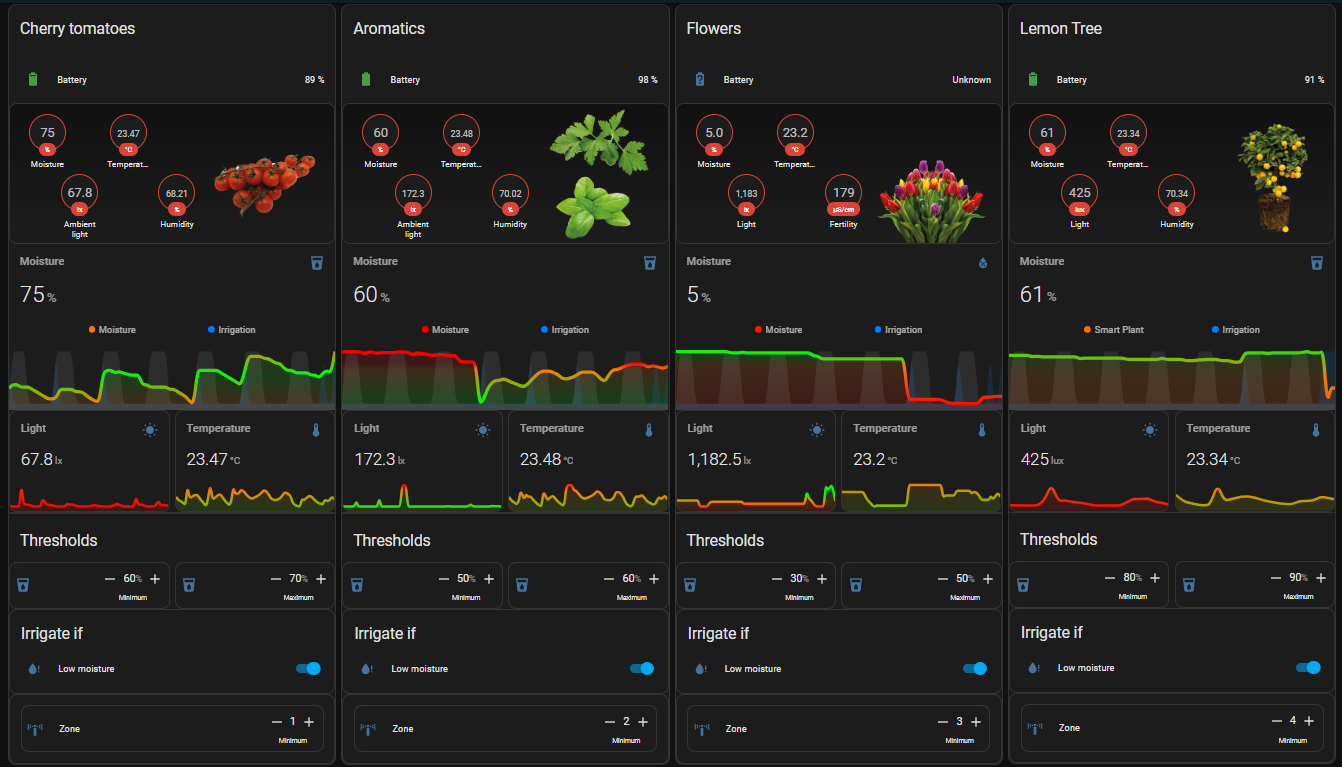Image resolution: width=1342 pixels, height=767 pixels.
Task: Click Aromatics minimum threshold bucket icon
Action: click(x=356, y=585)
